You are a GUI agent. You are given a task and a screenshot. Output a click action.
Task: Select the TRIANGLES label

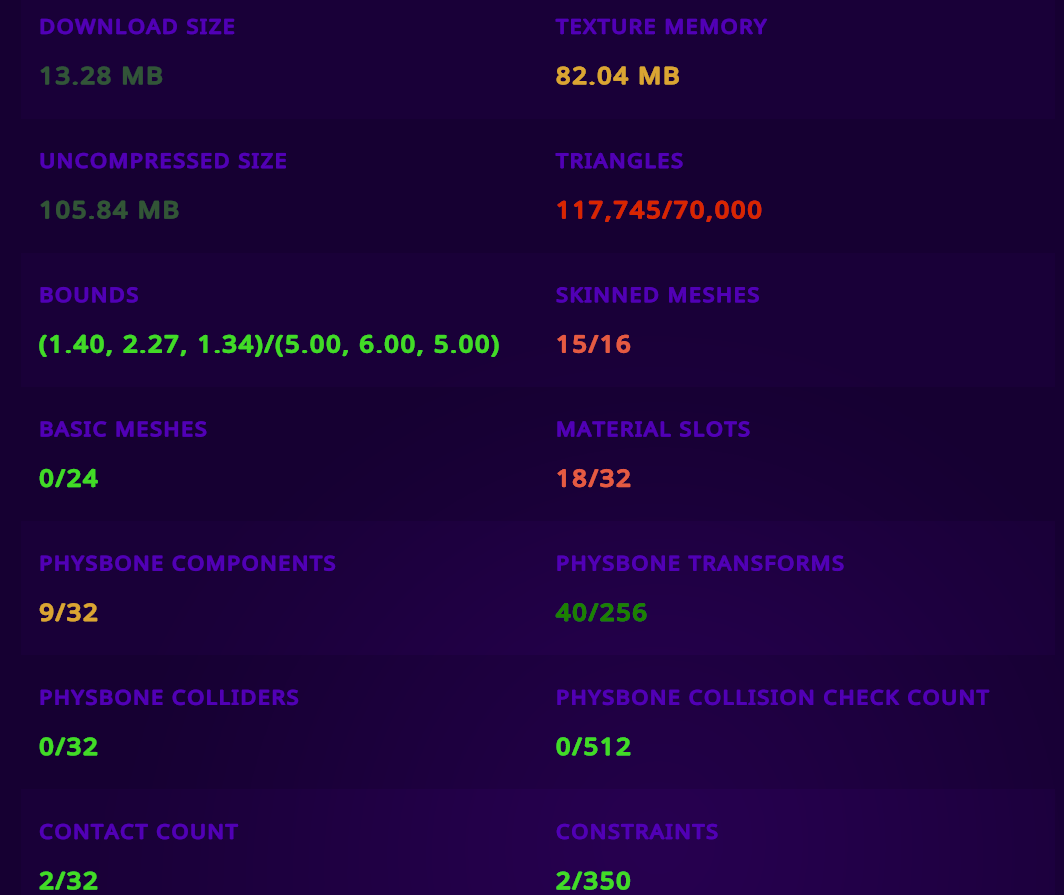[619, 161]
